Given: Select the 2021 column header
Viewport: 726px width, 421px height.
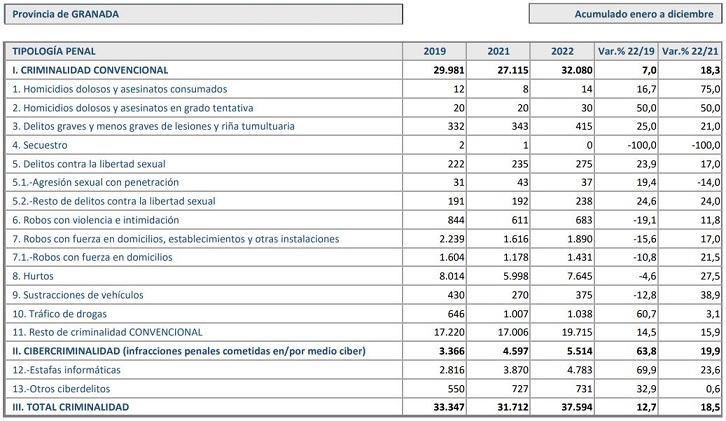Looking at the screenshot, I should click(498, 52).
